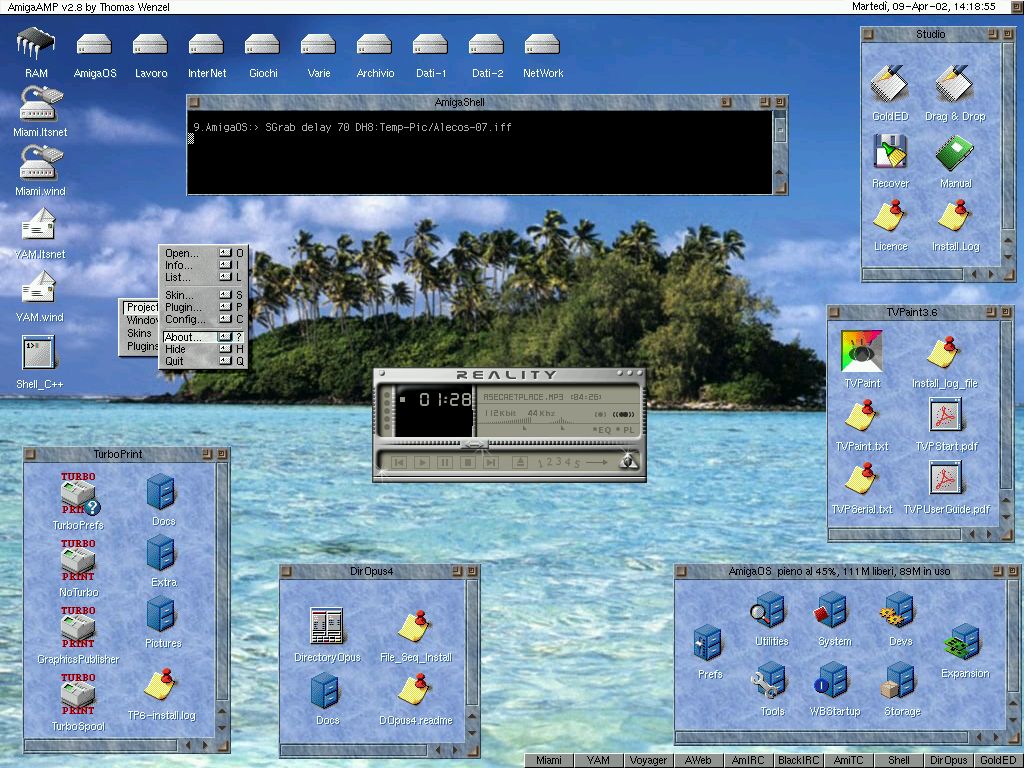The width and height of the screenshot is (1024, 768).
Task: Launch GoldED from the Studio window
Action: point(889,86)
